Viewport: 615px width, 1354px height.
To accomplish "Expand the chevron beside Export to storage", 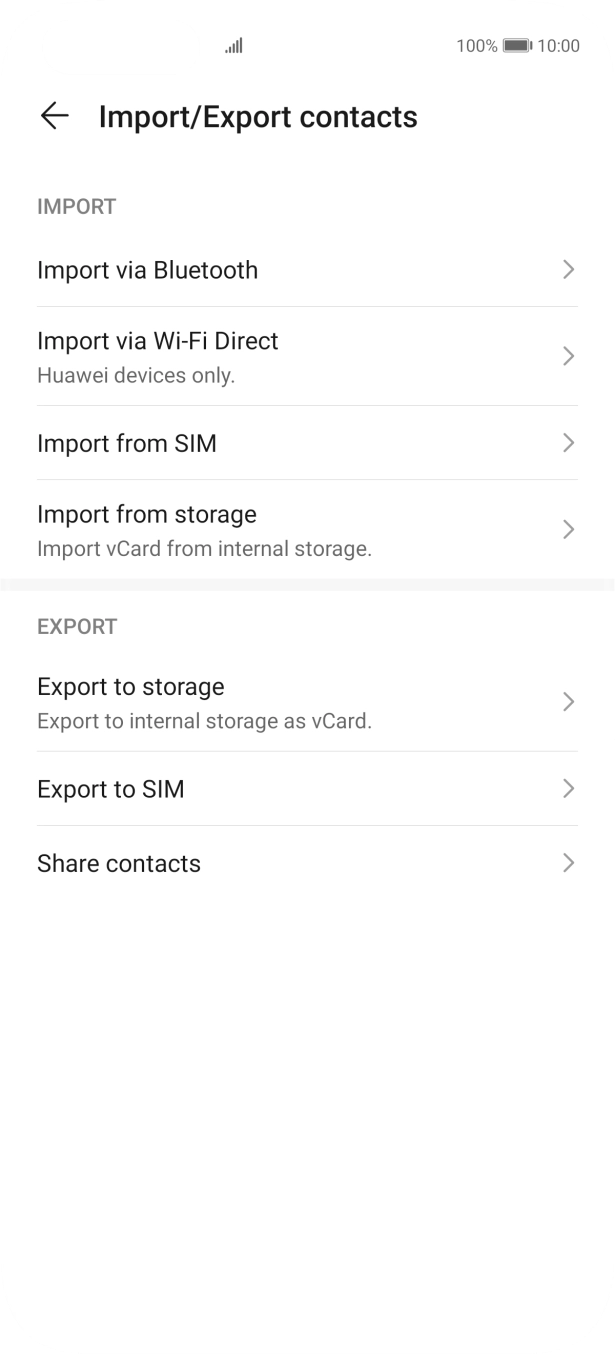I will pos(569,701).
